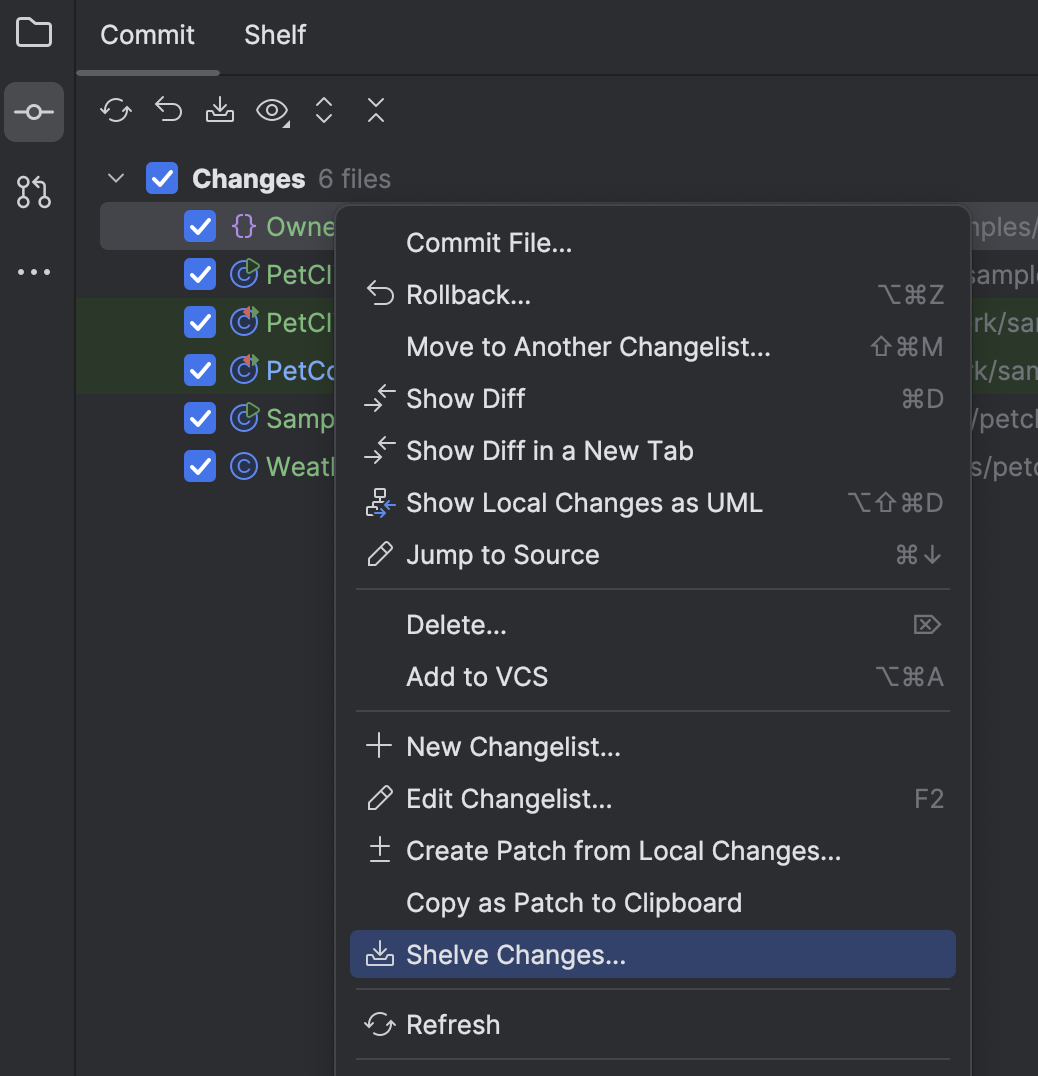This screenshot has width=1038, height=1076.
Task: Collapse the Changes node with its chevron
Action: pos(115,178)
